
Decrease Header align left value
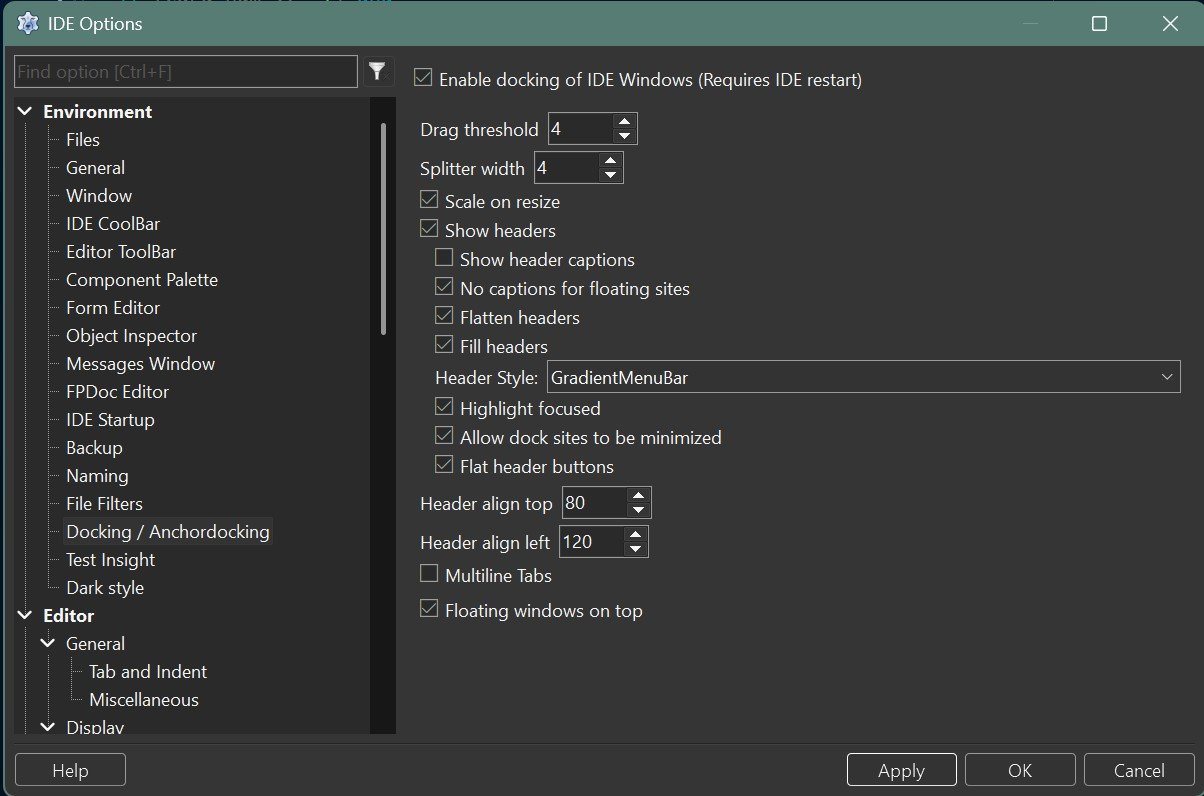(x=633, y=547)
